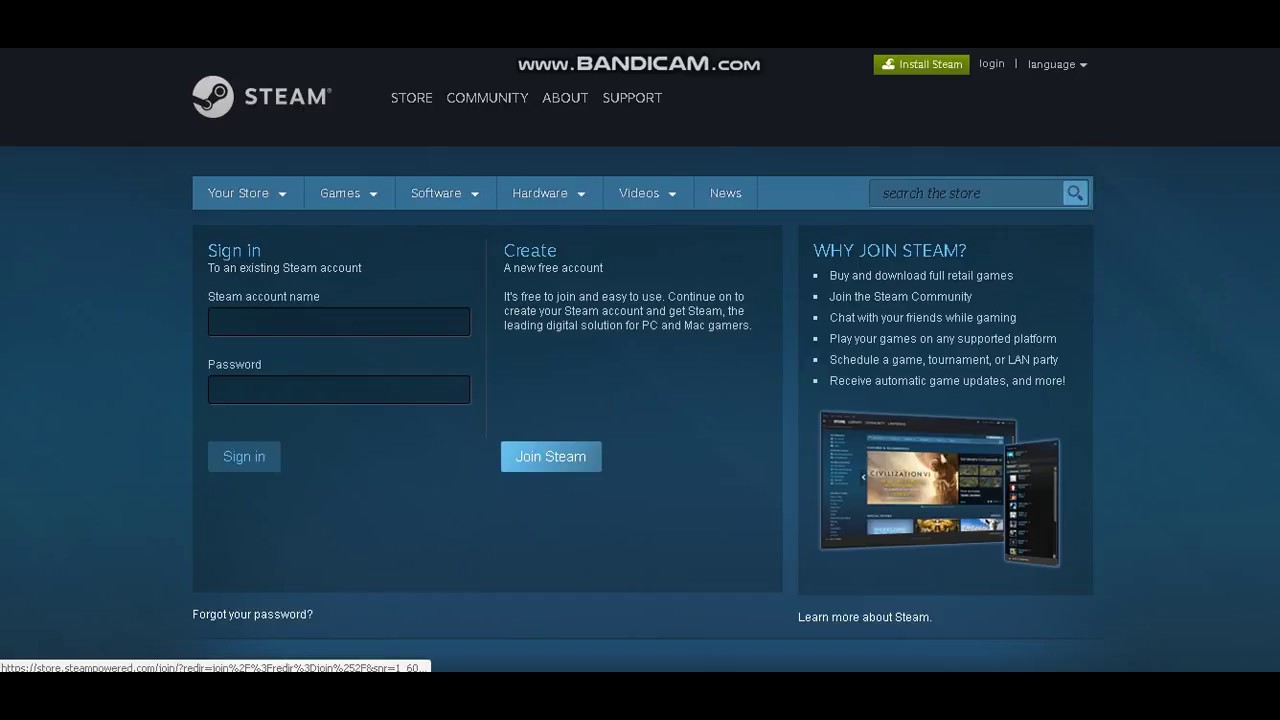Click 'Buy and download full retail games'
Viewport: 1280px width, 720px height.
pos(921,276)
